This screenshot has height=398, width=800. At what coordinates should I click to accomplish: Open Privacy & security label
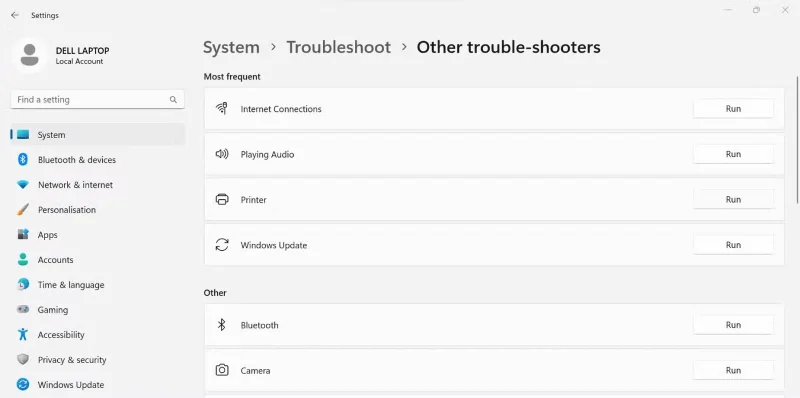(x=72, y=360)
